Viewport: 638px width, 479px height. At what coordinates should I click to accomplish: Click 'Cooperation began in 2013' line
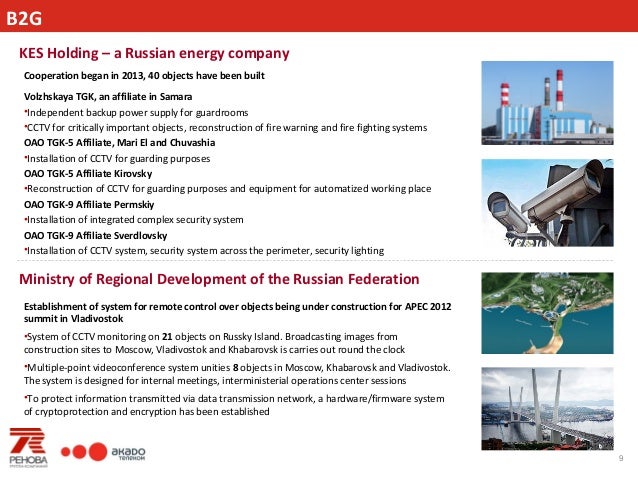[x=144, y=76]
